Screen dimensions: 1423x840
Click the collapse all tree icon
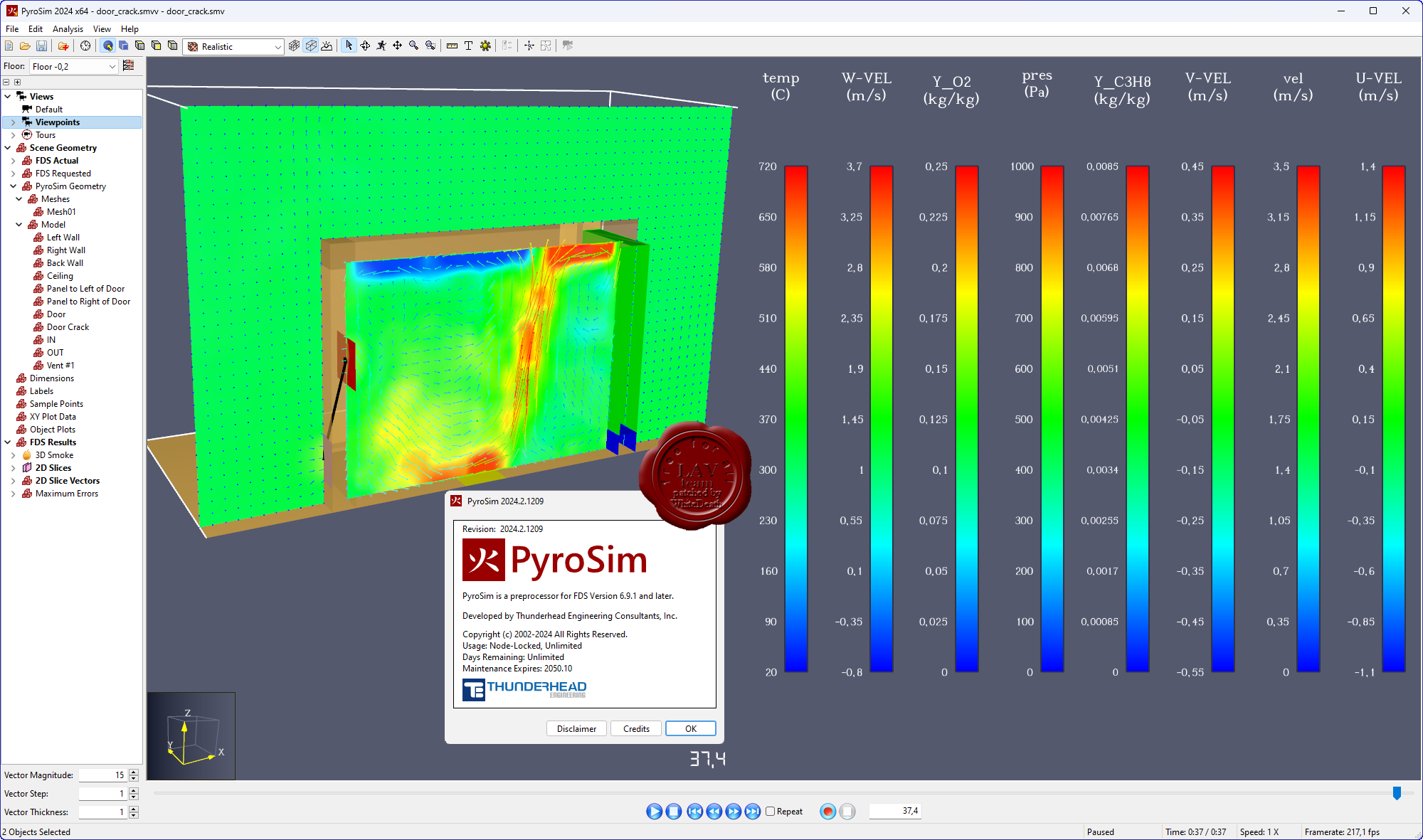(6, 83)
